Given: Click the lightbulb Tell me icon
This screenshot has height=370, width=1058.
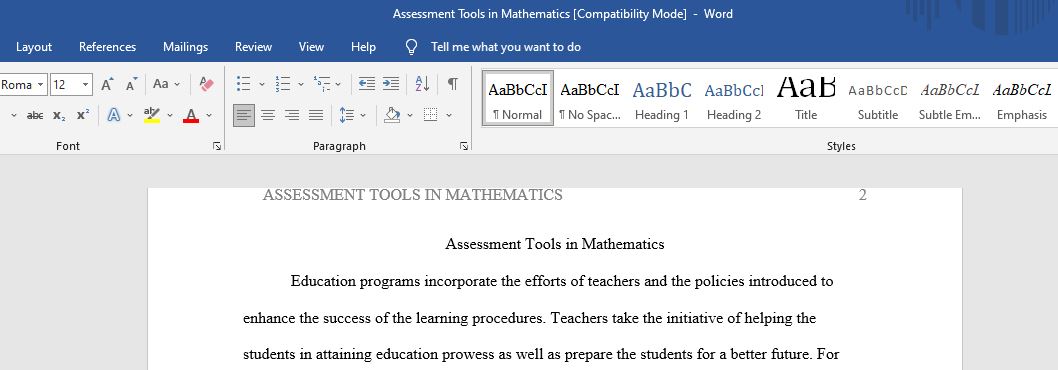Looking at the screenshot, I should 411,47.
